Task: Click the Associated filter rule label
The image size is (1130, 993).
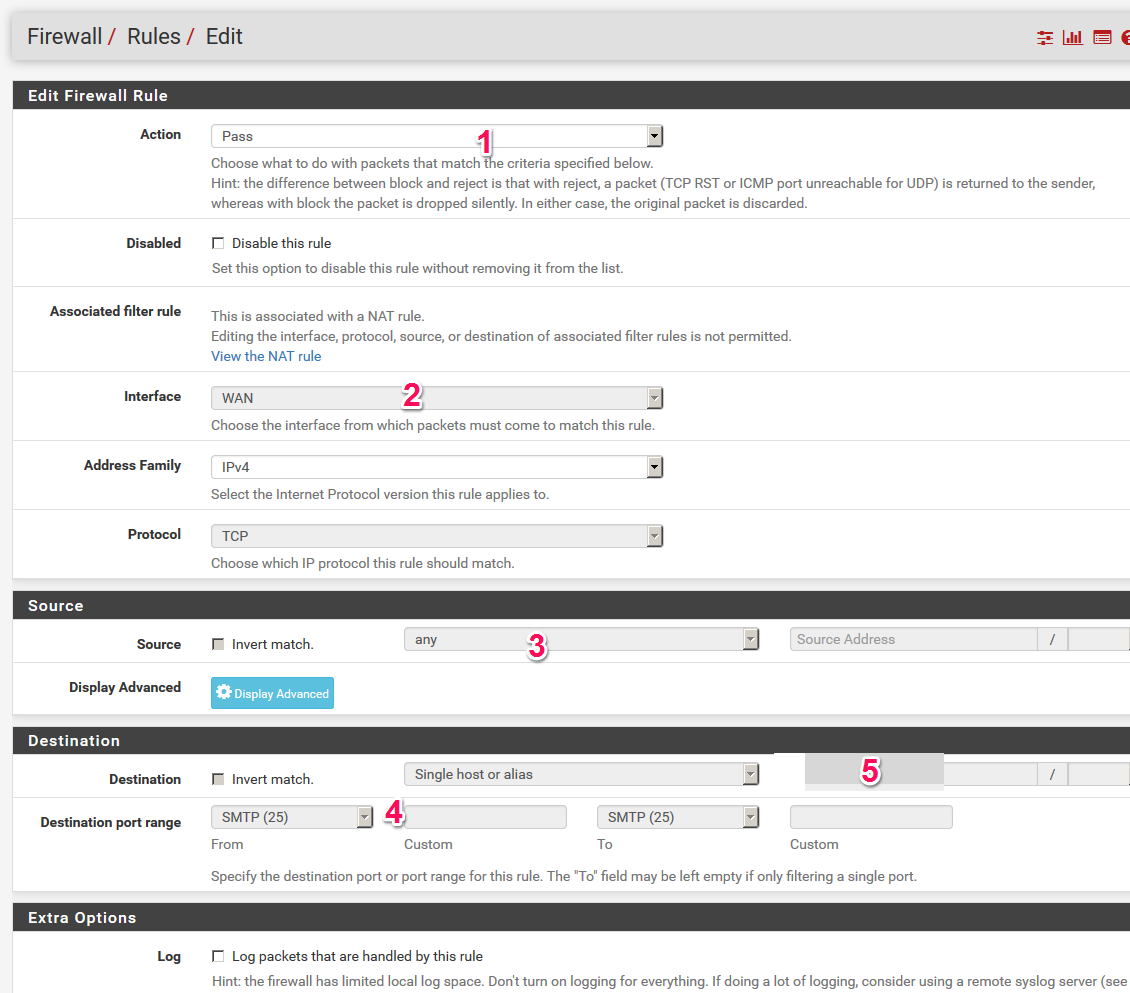Action: (x=115, y=311)
